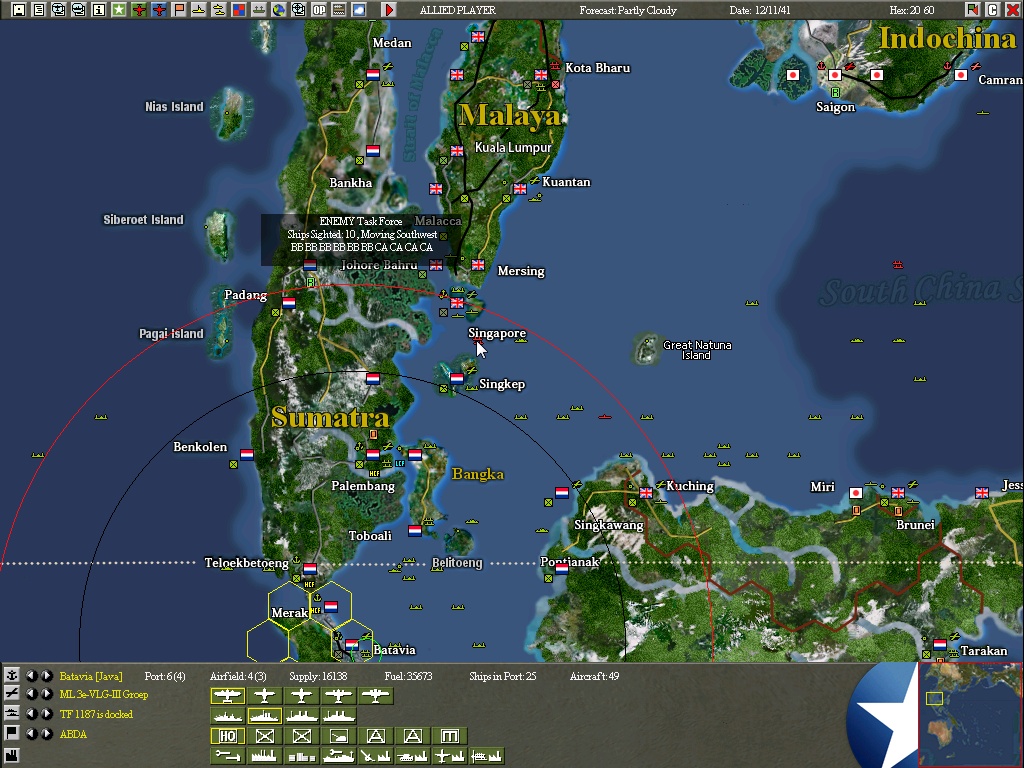Click the factory industry icon in bottom panel
Viewport: 1024px width, 768px height.
[x=12, y=756]
